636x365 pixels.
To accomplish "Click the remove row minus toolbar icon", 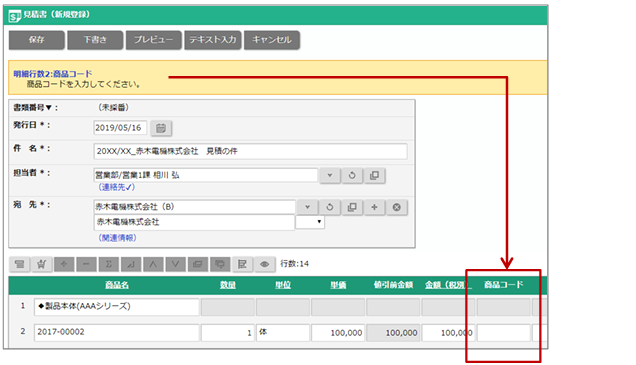I will 86,264.
